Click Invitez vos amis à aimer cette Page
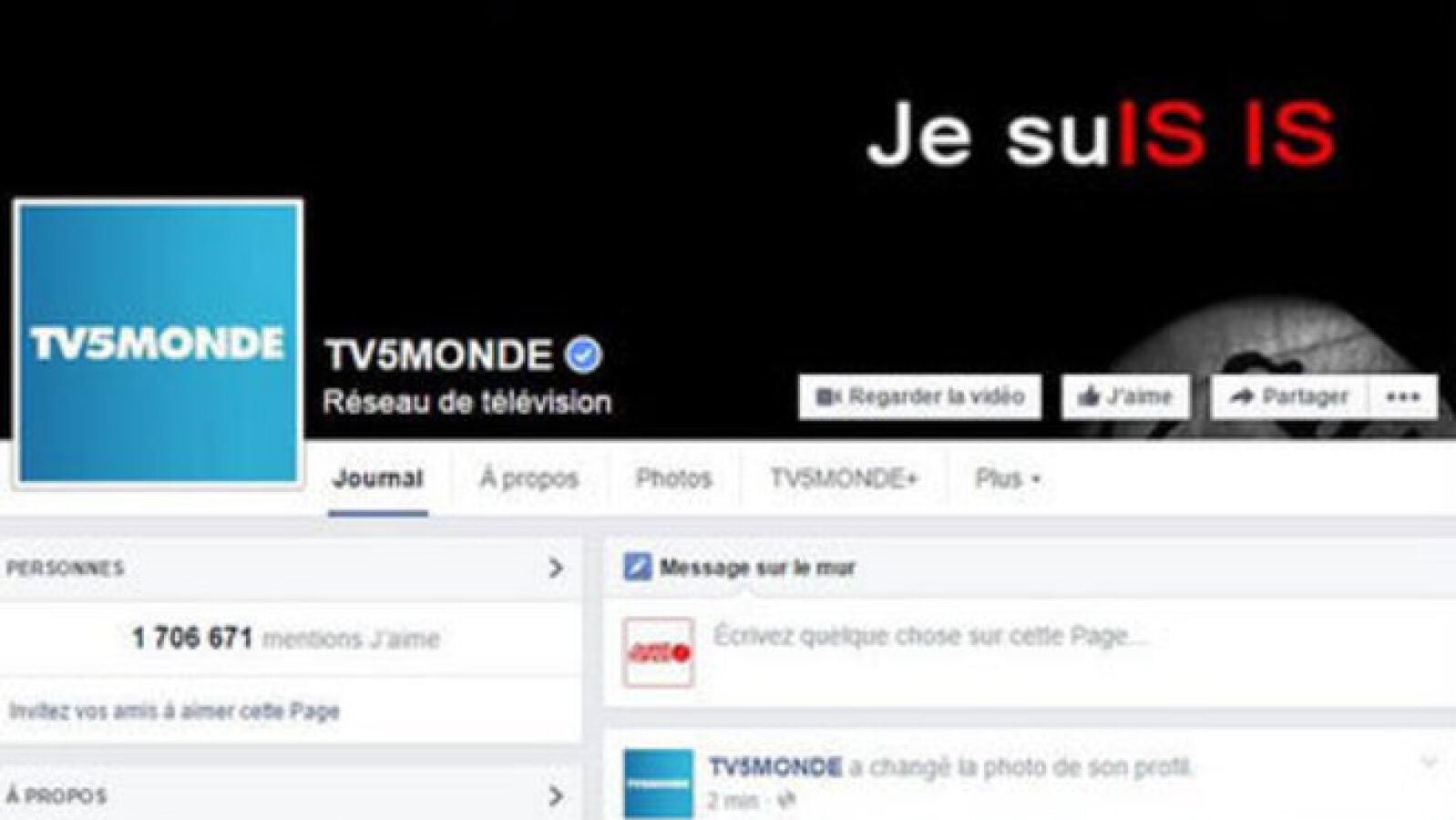Image resolution: width=1456 pixels, height=820 pixels. point(174,711)
